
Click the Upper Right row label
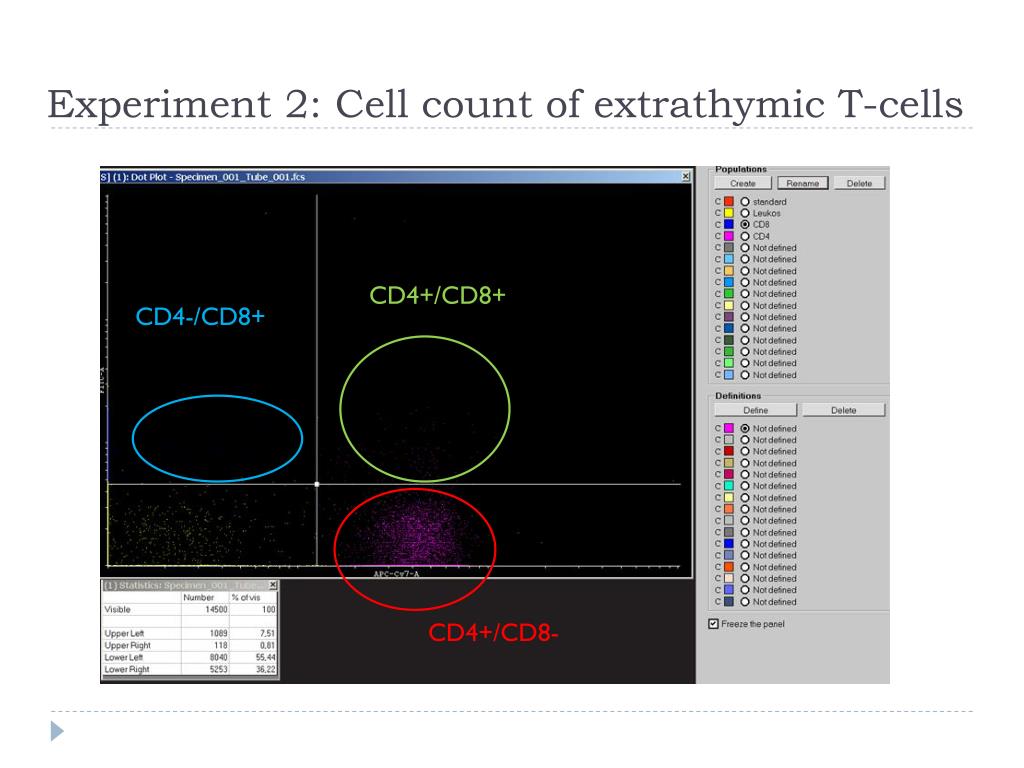[127, 645]
